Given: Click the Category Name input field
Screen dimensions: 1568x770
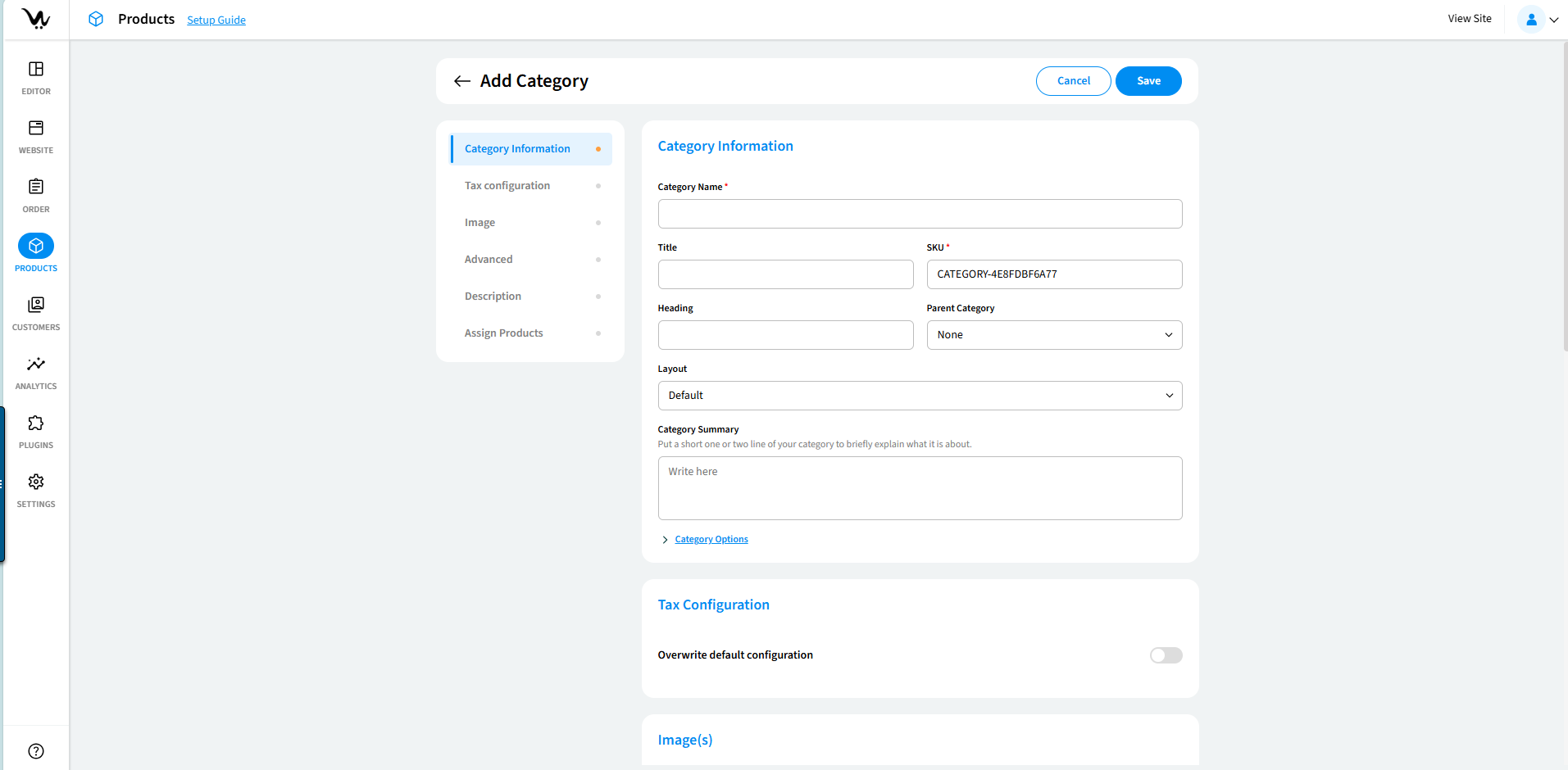Looking at the screenshot, I should click(920, 214).
